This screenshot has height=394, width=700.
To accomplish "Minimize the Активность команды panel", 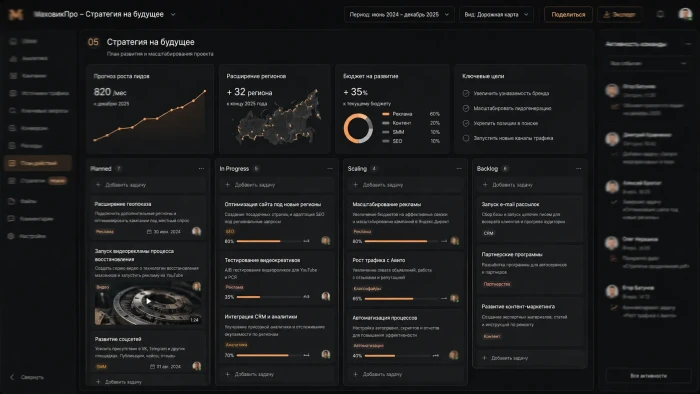I will [688, 44].
